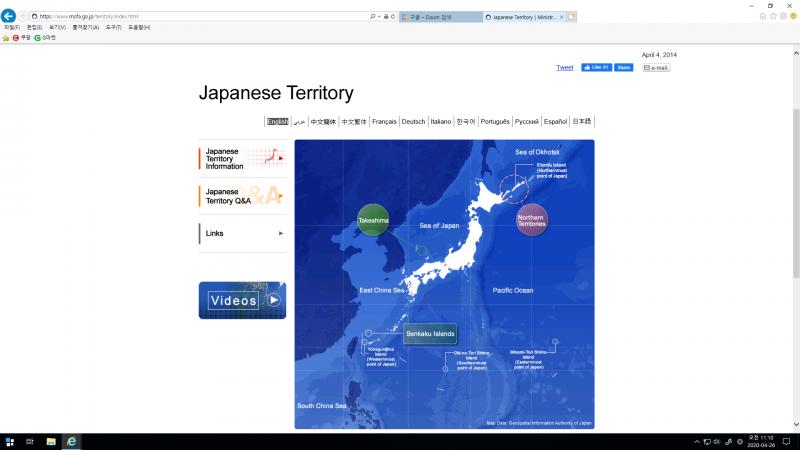The width and height of the screenshot is (800, 450).
Task: Open the 도구 (Tools) menu
Action: click(x=115, y=27)
